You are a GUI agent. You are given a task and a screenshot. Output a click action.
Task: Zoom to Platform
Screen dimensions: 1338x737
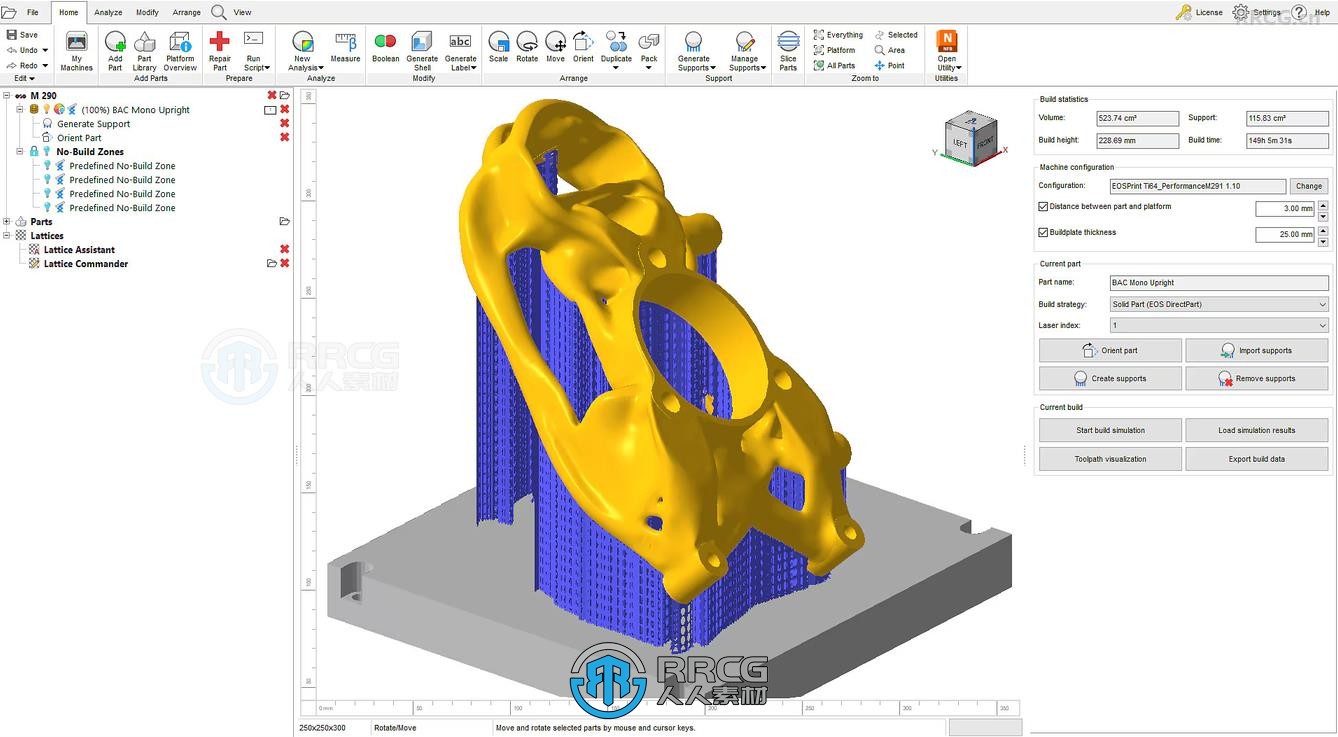click(834, 50)
